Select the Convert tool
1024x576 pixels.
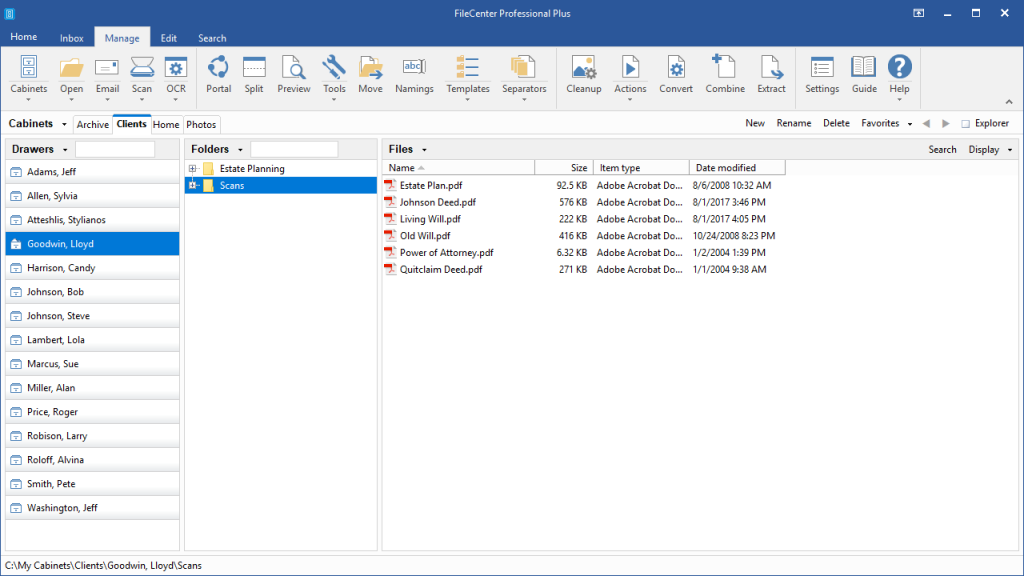[x=676, y=75]
